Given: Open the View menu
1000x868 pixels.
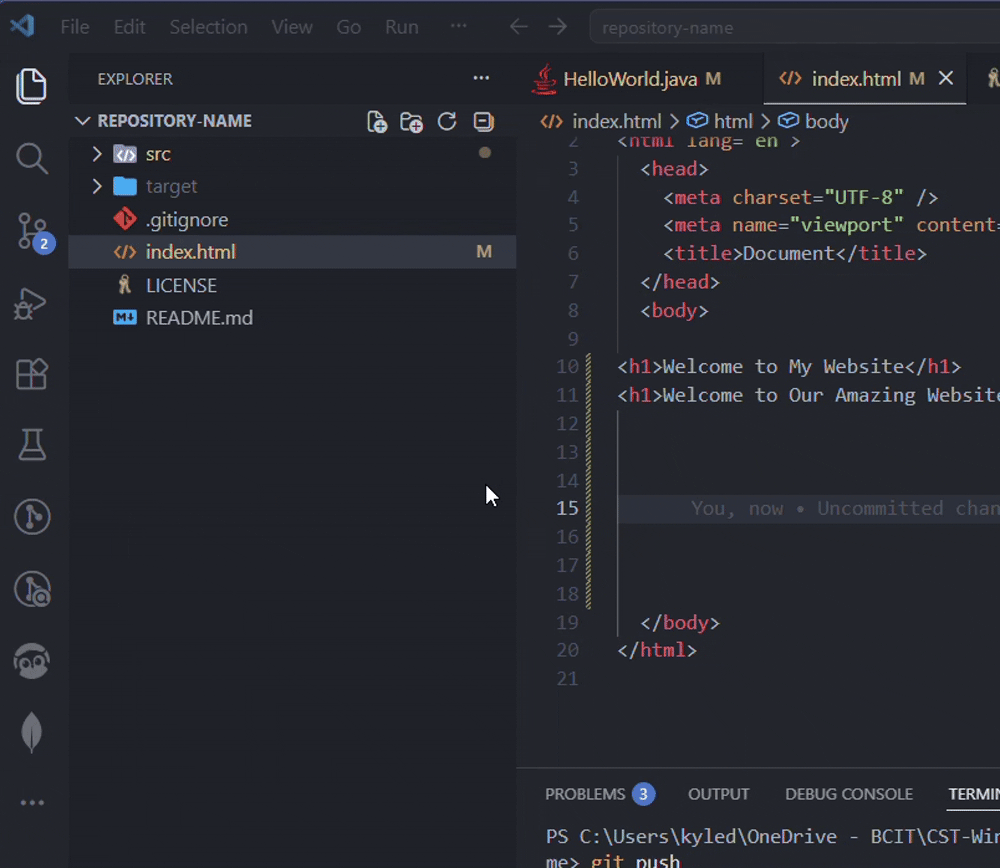Looking at the screenshot, I should pos(291,27).
